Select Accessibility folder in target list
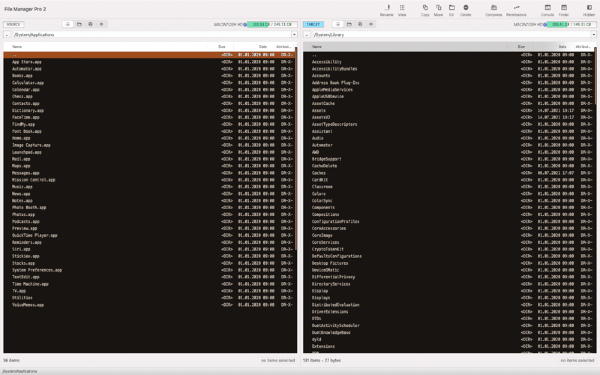600x375 pixels. 449,62
